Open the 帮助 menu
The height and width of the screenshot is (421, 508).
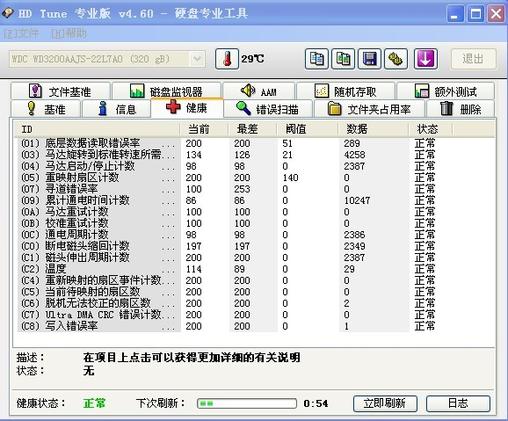click(x=69, y=33)
